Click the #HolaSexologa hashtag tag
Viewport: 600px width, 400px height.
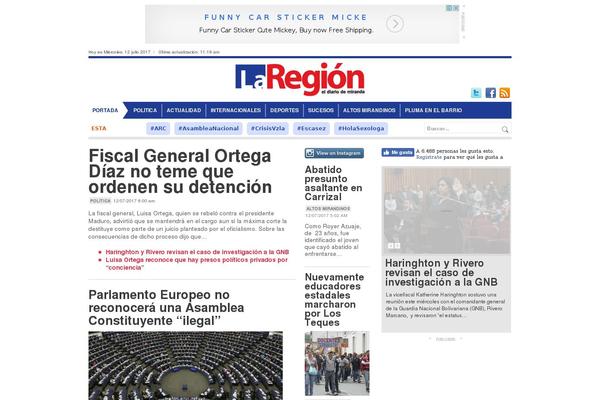[x=361, y=129]
